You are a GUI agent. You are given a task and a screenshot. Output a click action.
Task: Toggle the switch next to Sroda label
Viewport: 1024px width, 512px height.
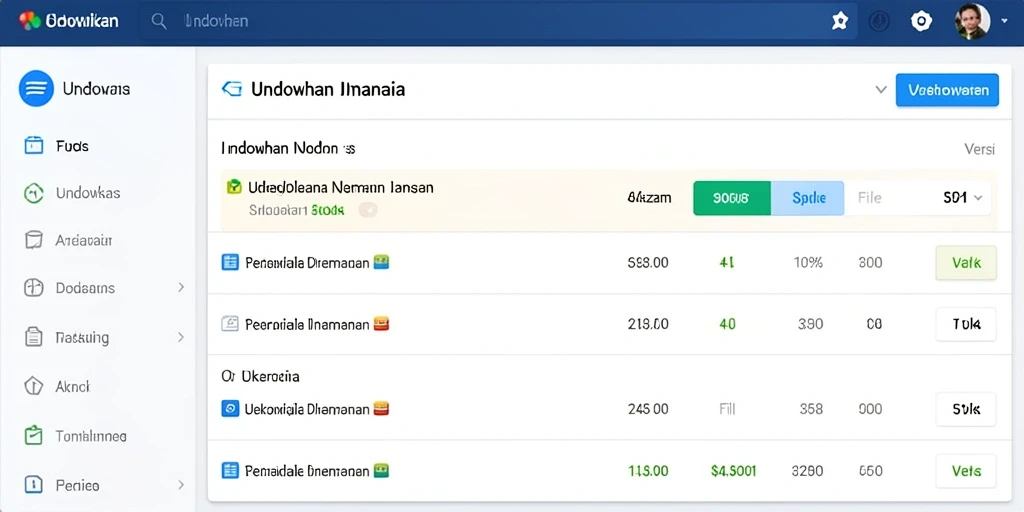368,210
